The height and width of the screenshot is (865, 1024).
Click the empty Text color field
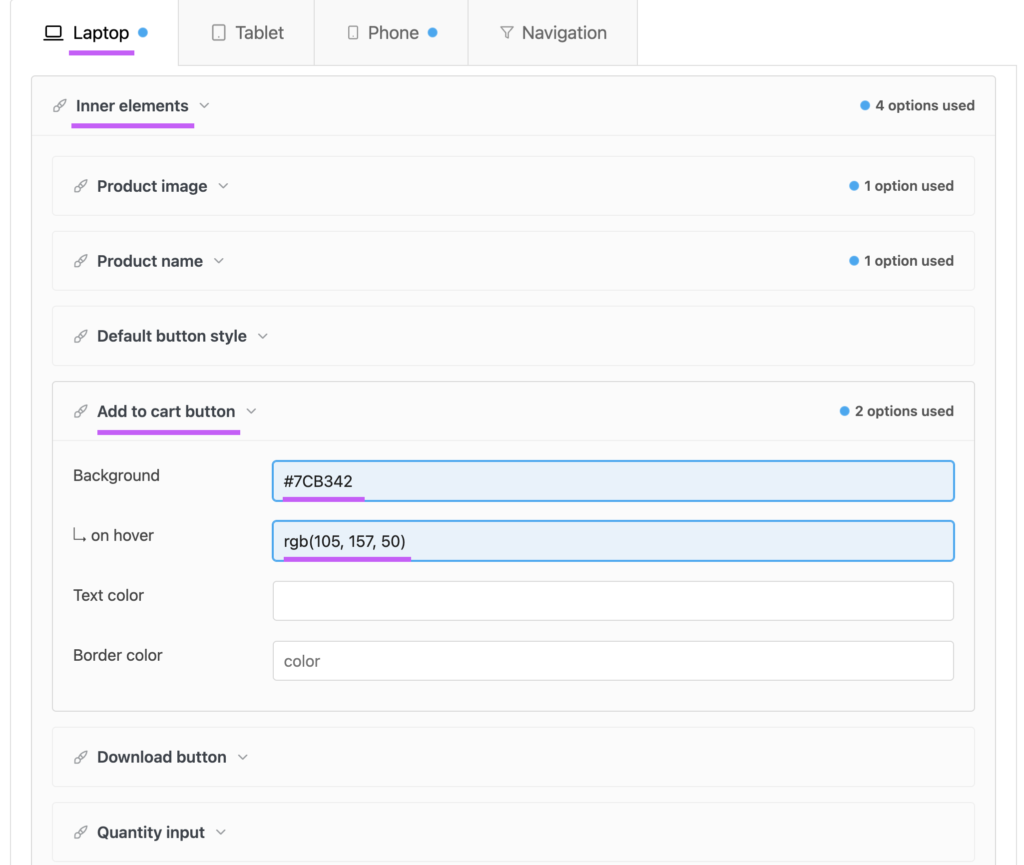(x=613, y=601)
